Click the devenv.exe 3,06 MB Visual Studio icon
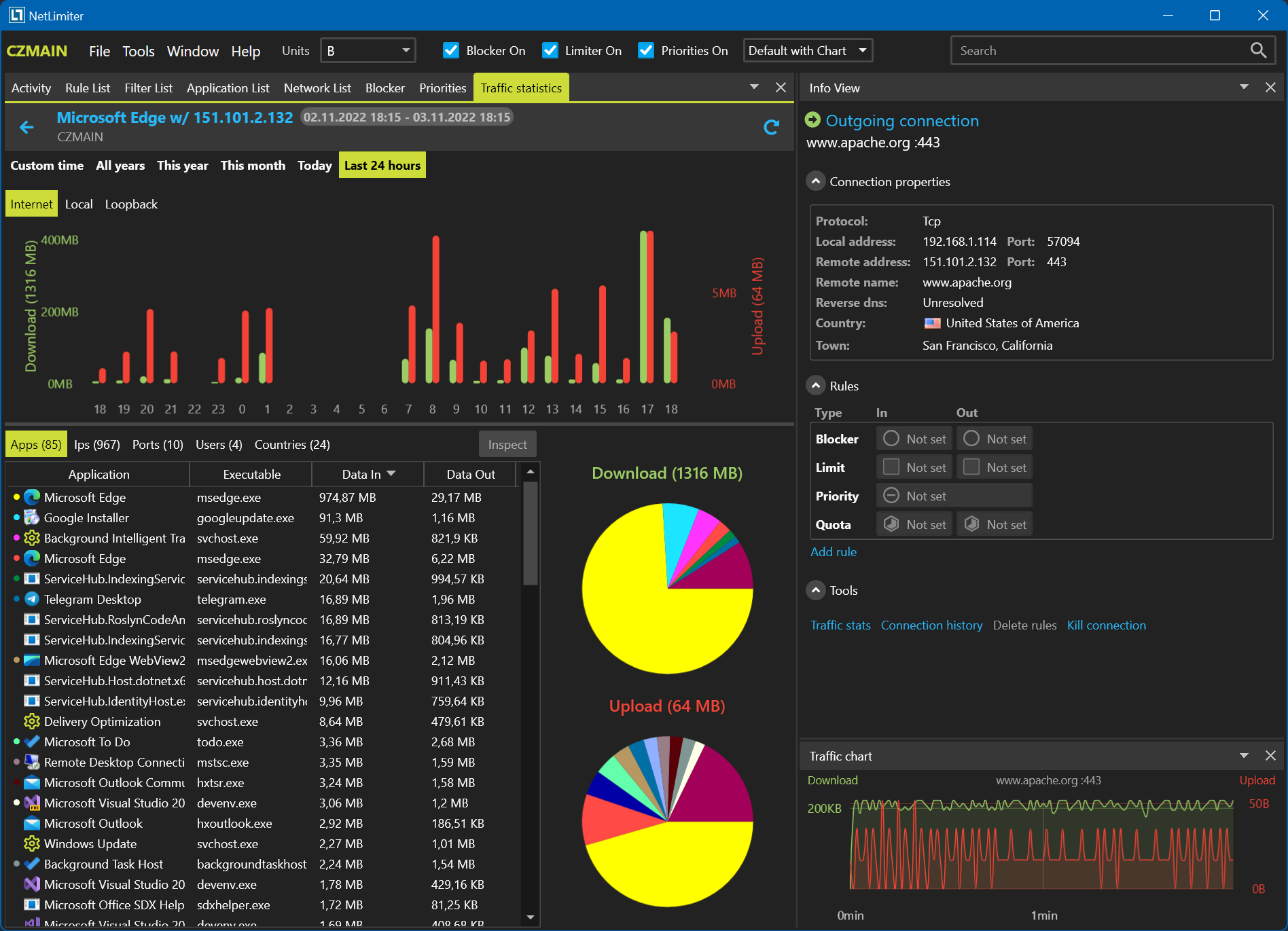 [x=32, y=803]
